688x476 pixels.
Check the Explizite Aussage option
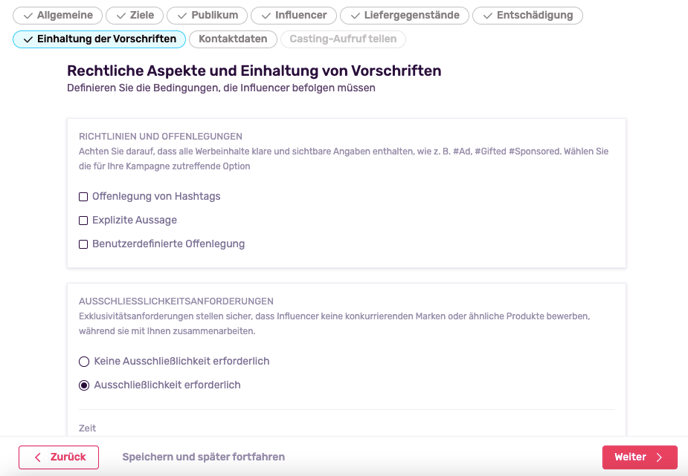click(83, 220)
